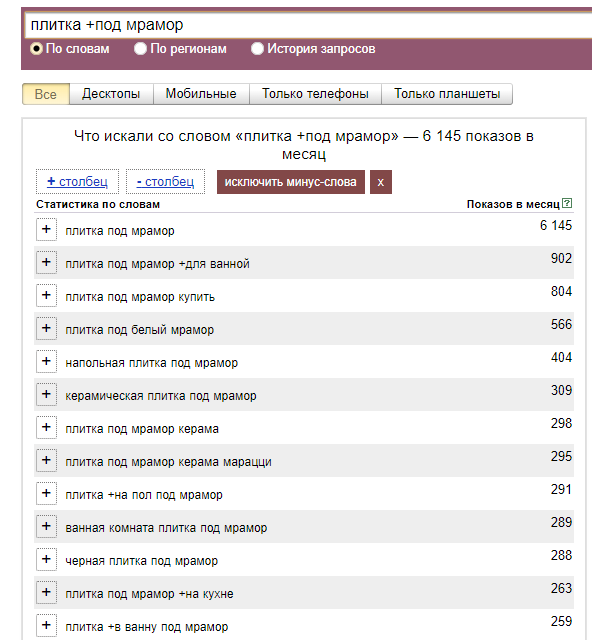The image size is (592, 640).
Task: Add 'плитка под белый мрамор' using plus icon
Action: pyautogui.click(x=46, y=328)
